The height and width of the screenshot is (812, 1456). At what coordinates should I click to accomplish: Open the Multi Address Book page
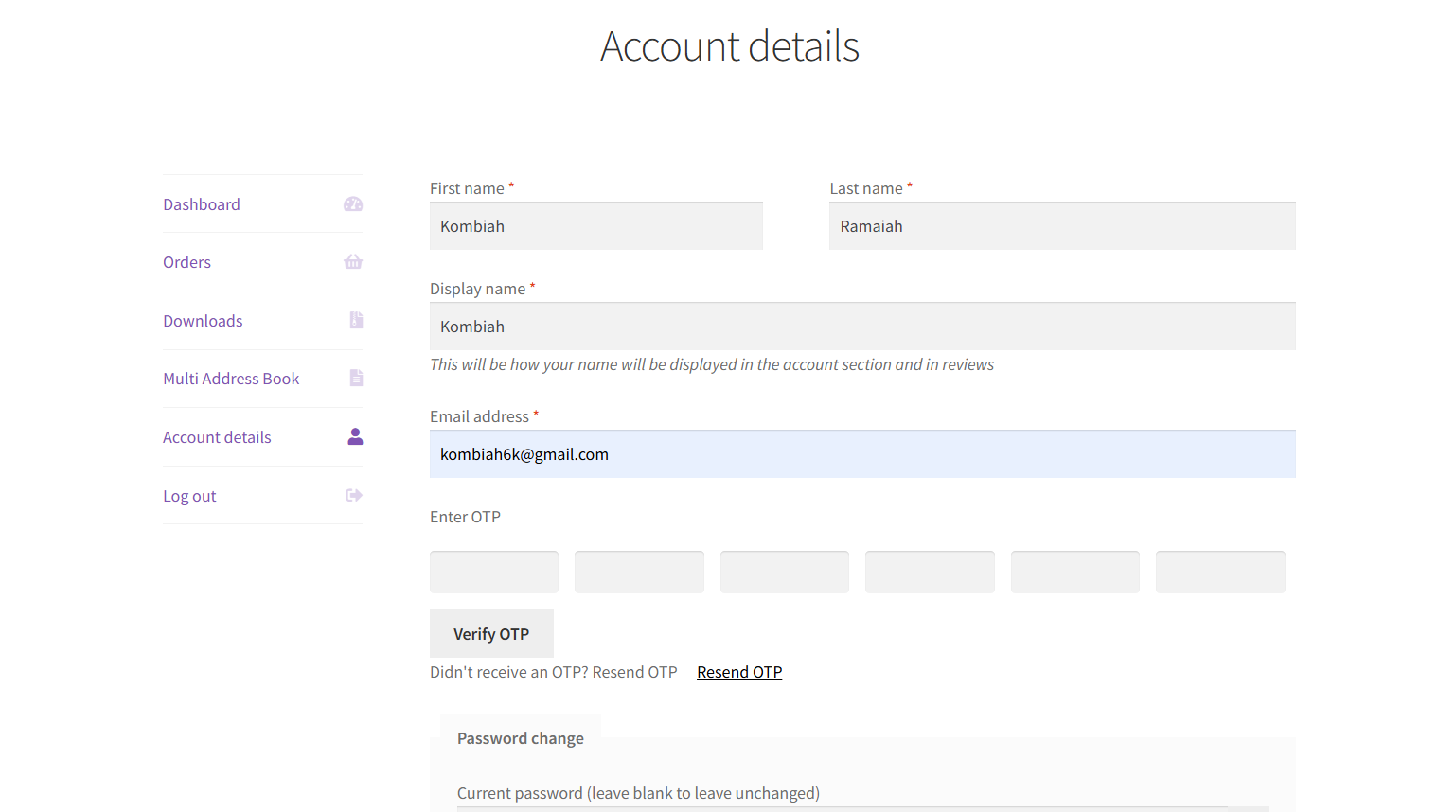tap(231, 379)
